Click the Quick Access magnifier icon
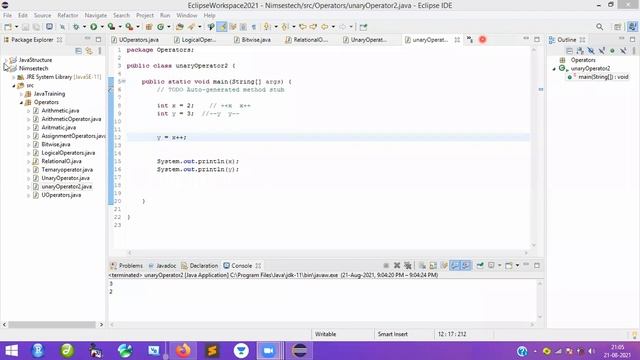The height and width of the screenshot is (360, 640). click(x=600, y=27)
